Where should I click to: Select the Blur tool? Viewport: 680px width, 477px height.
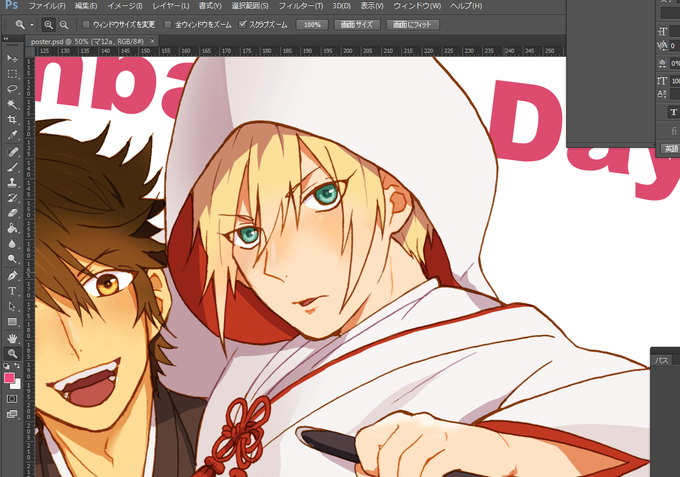tap(12, 243)
